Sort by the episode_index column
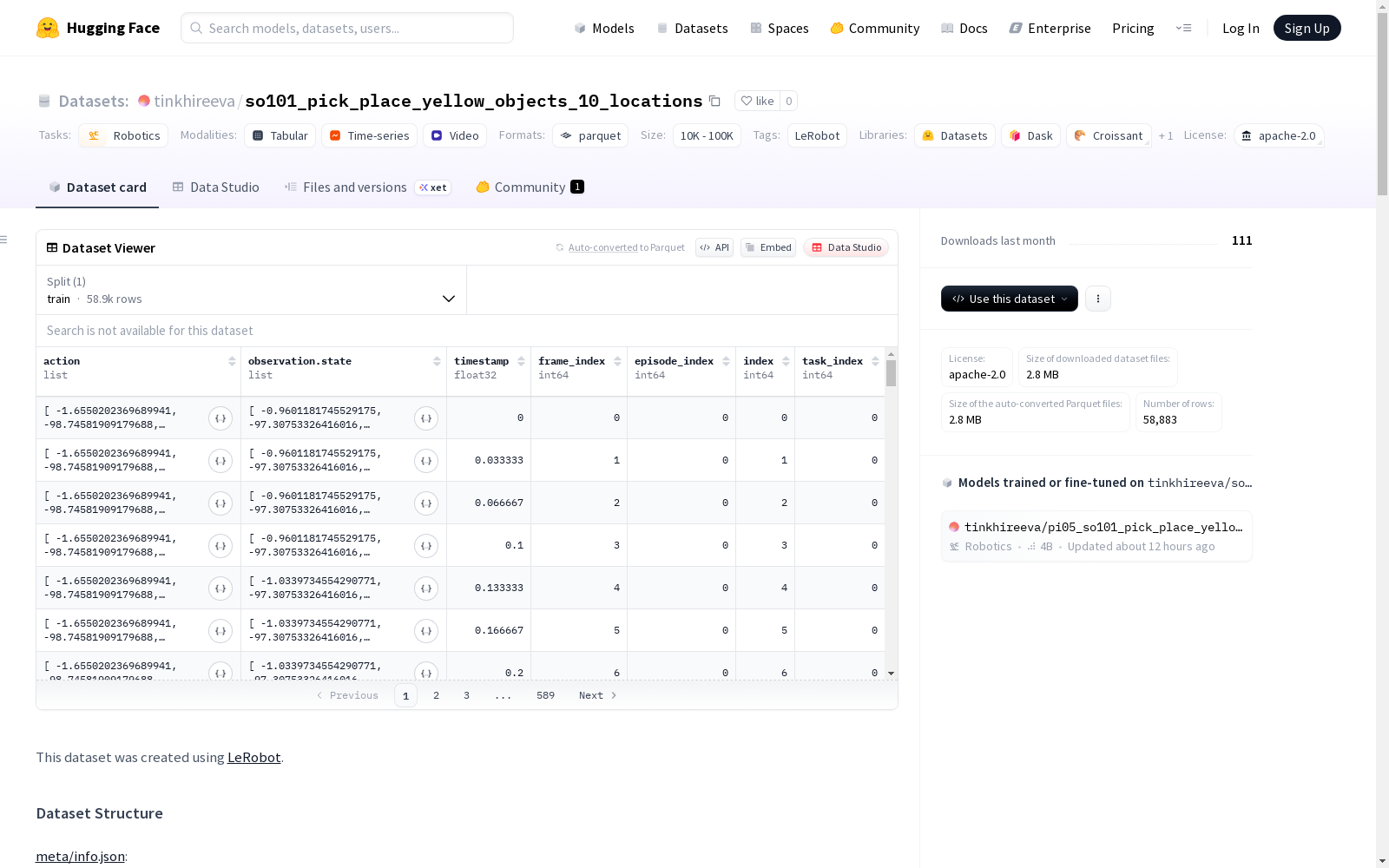Image resolution: width=1389 pixels, height=868 pixels. 726,361
